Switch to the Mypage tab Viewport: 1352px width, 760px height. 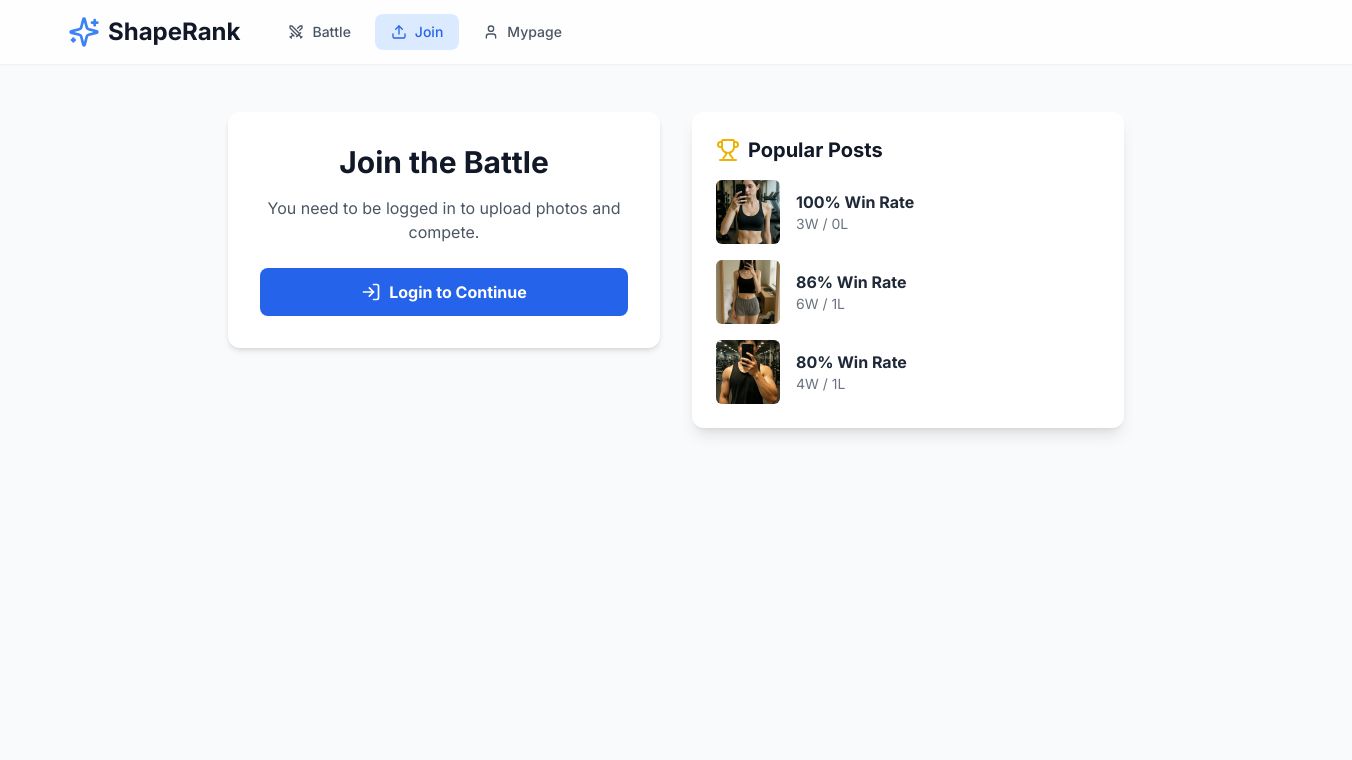pos(534,32)
